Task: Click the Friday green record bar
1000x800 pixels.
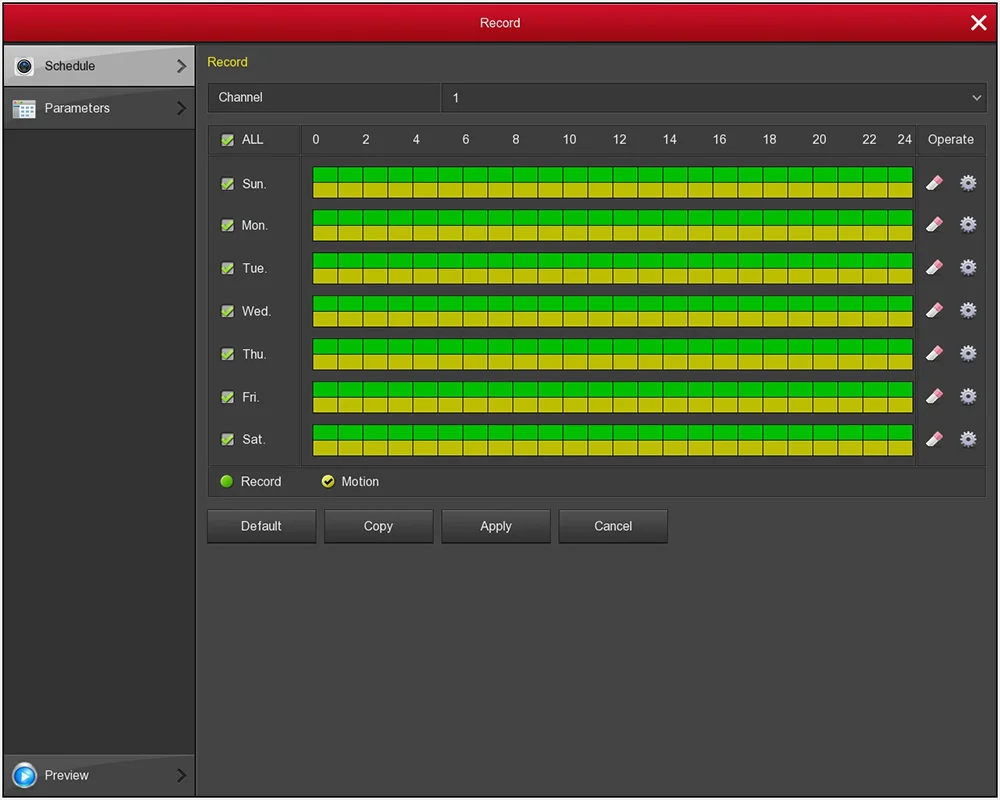Action: (612, 389)
